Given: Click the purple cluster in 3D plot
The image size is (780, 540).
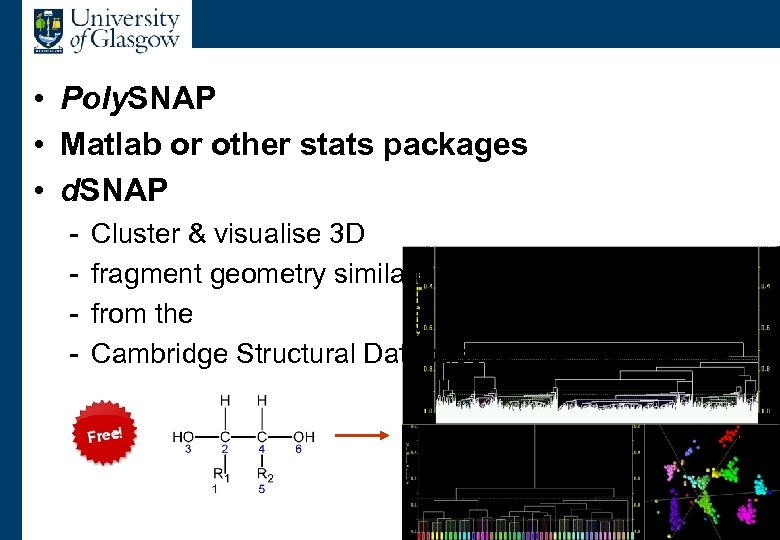Looking at the screenshot, I should pos(675,512).
